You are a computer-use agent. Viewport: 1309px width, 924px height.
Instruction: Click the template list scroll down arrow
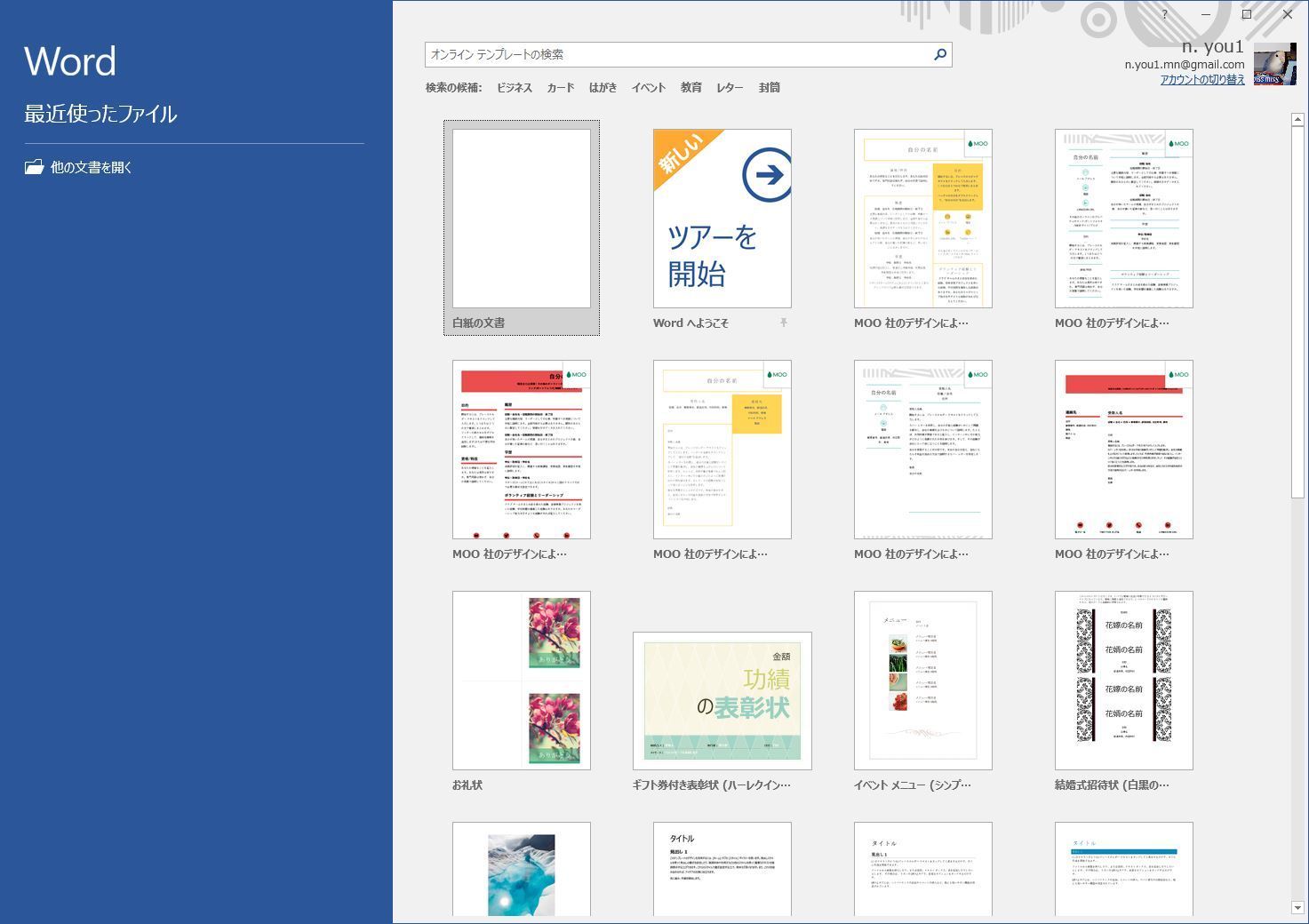coord(1297,908)
